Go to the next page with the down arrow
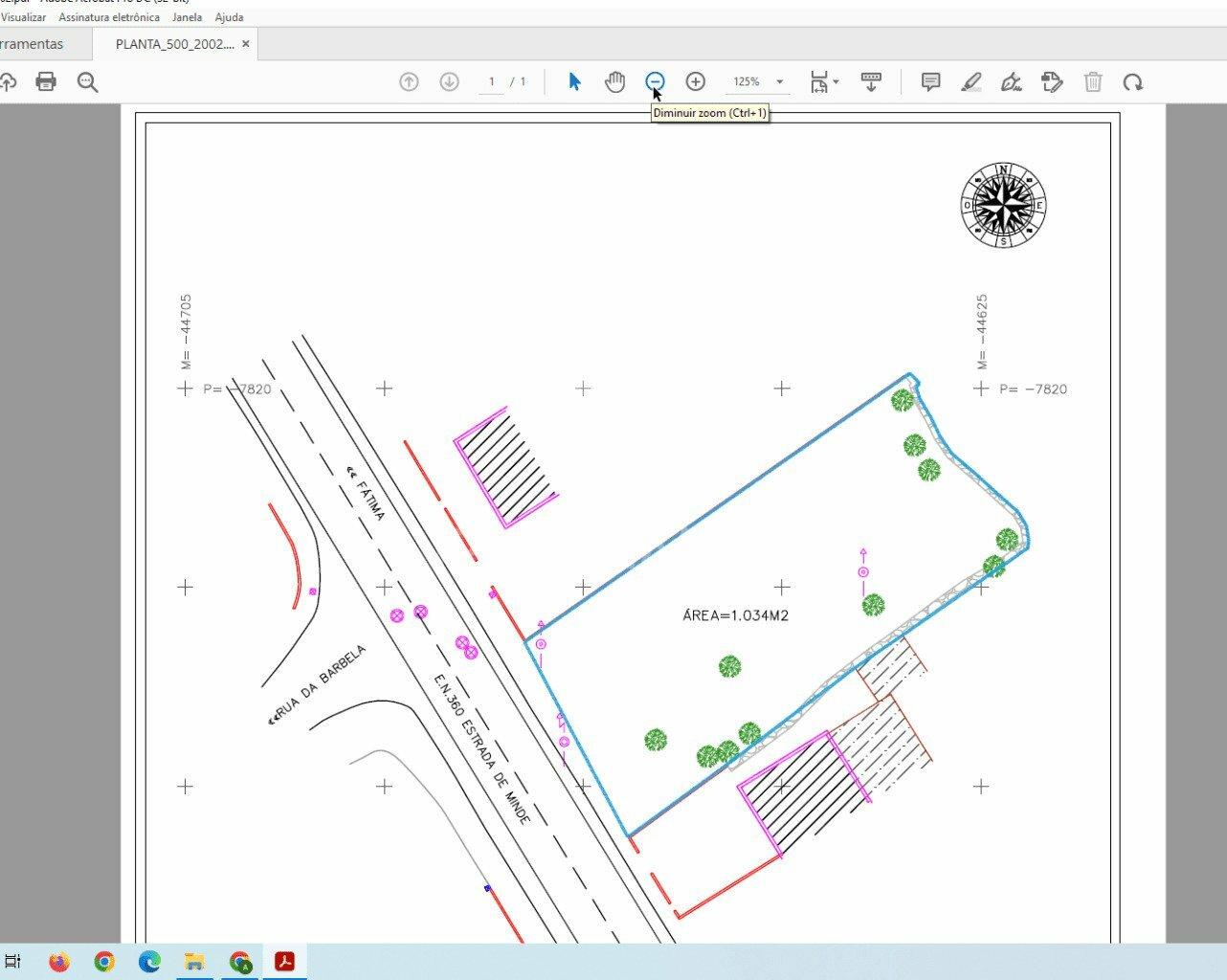 [449, 82]
